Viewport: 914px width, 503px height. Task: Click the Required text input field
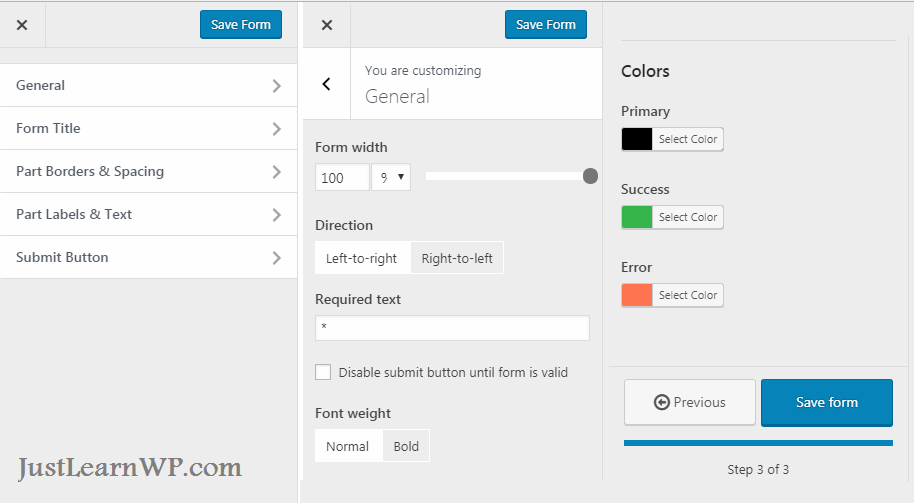tap(452, 328)
